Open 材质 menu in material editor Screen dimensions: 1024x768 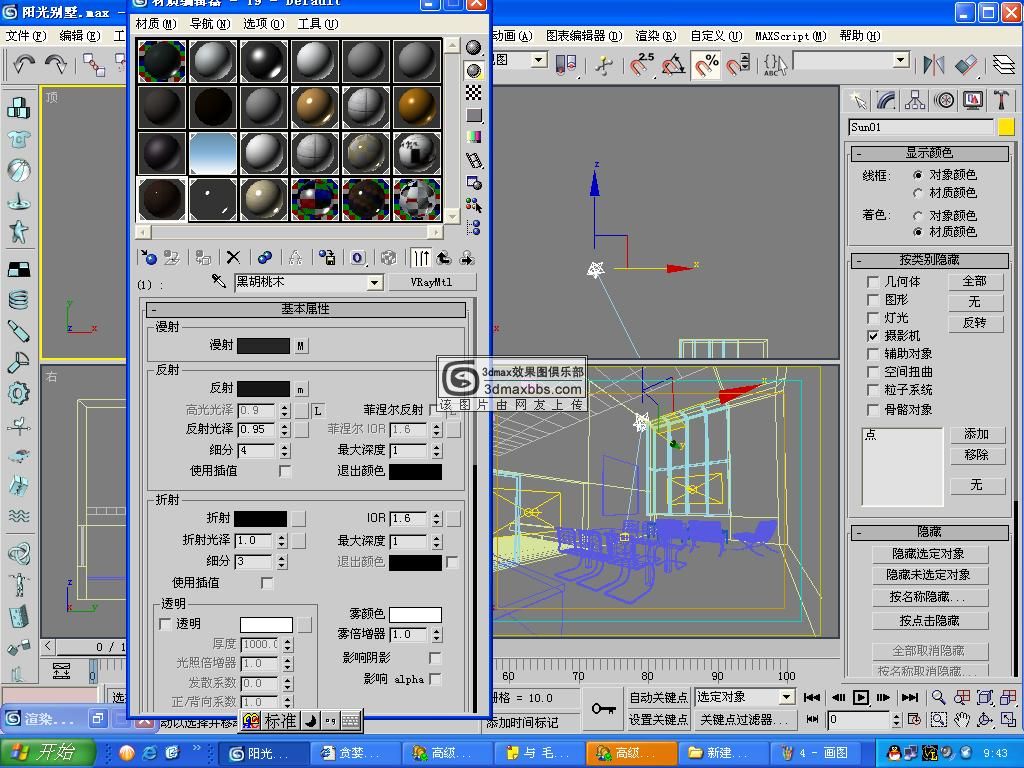tap(155, 24)
